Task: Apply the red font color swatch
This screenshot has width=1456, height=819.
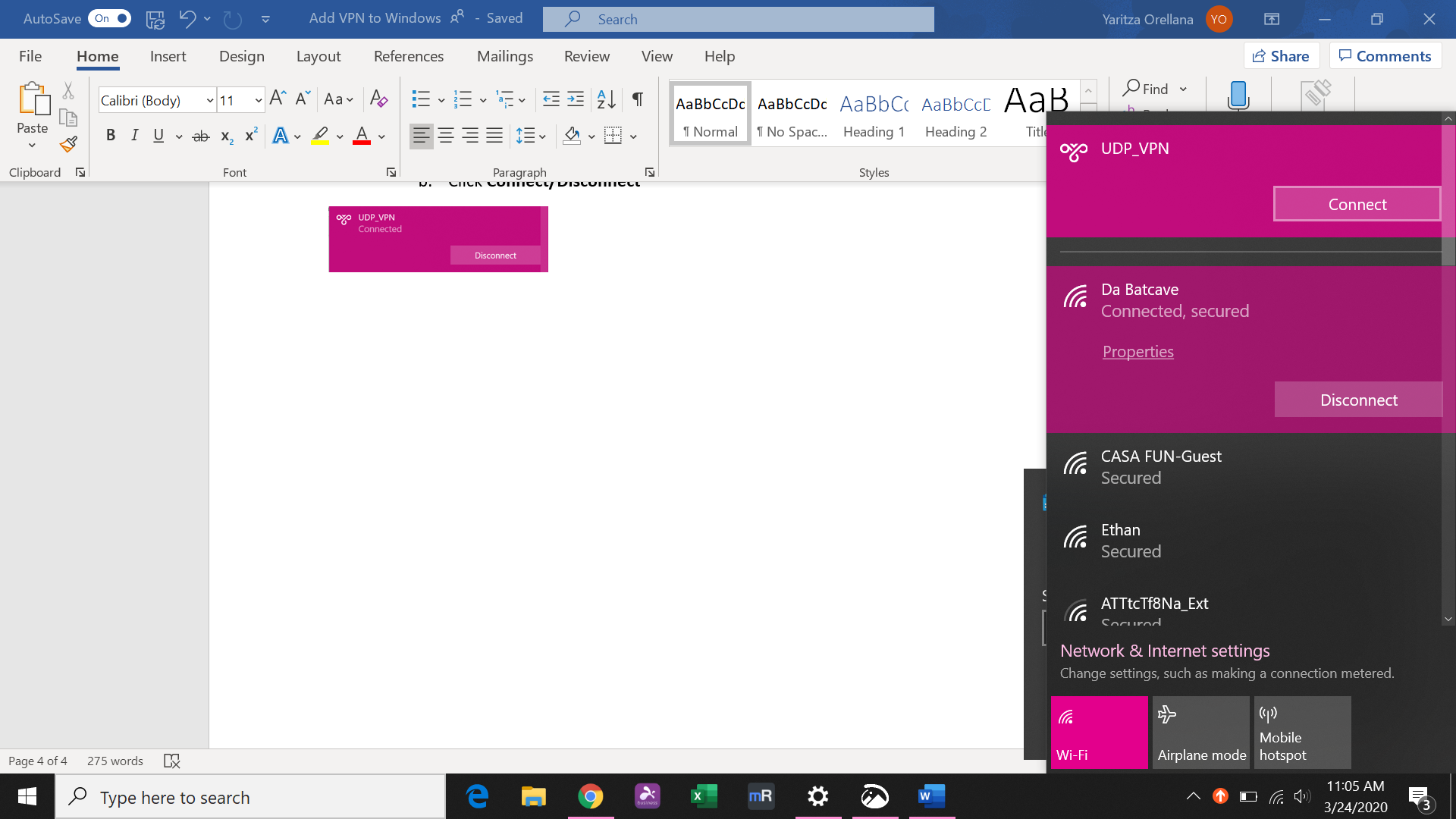Action: click(x=362, y=136)
